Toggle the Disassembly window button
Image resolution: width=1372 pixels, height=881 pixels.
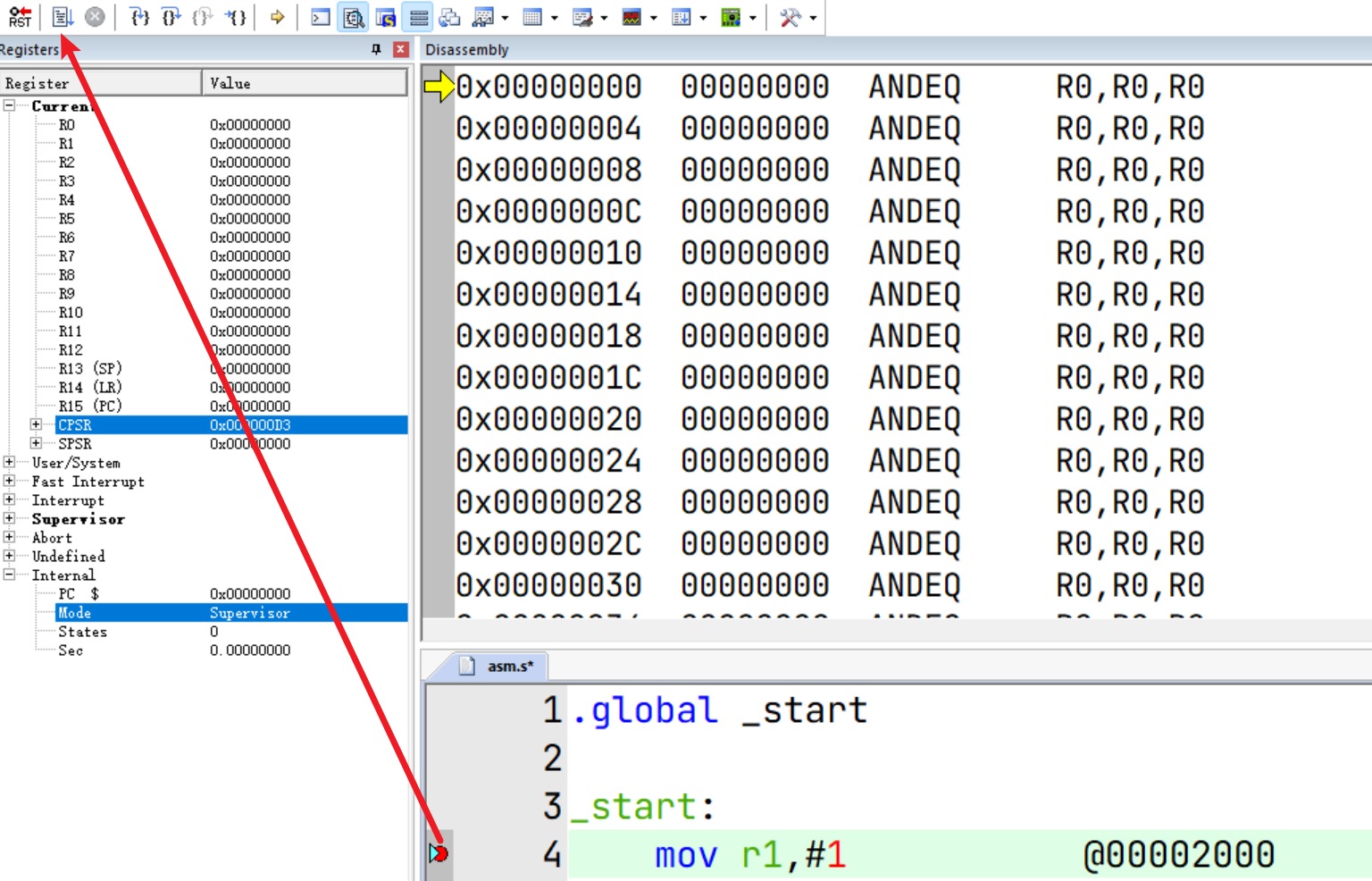click(x=354, y=17)
